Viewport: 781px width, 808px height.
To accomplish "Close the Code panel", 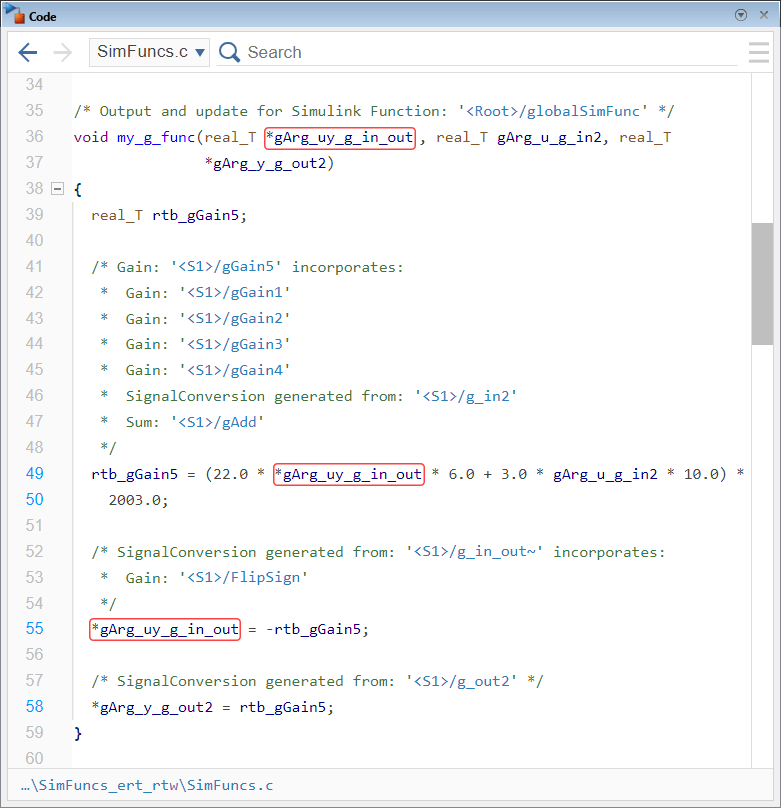I will [x=764, y=15].
